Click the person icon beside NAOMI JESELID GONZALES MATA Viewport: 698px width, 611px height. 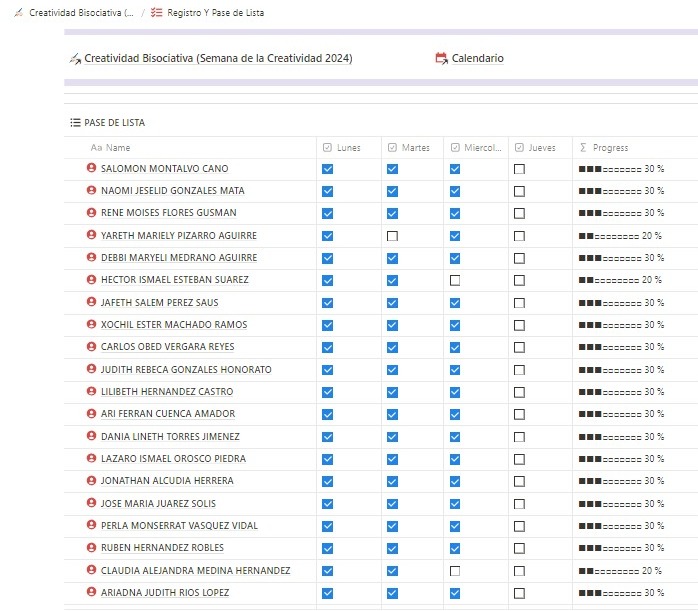tap(91, 190)
